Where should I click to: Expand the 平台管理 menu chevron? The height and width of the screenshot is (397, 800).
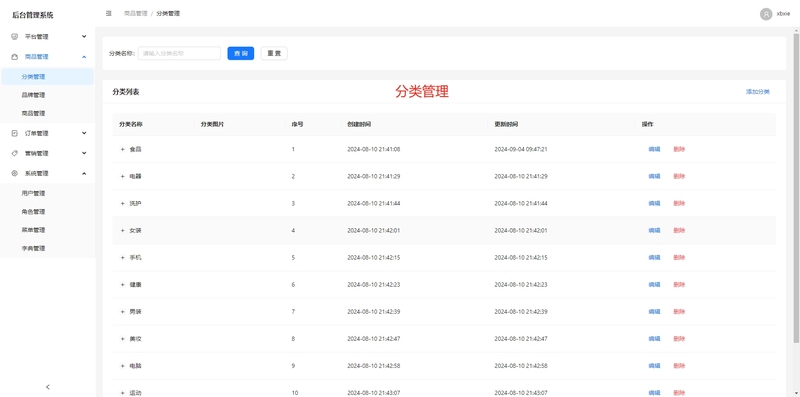click(84, 37)
